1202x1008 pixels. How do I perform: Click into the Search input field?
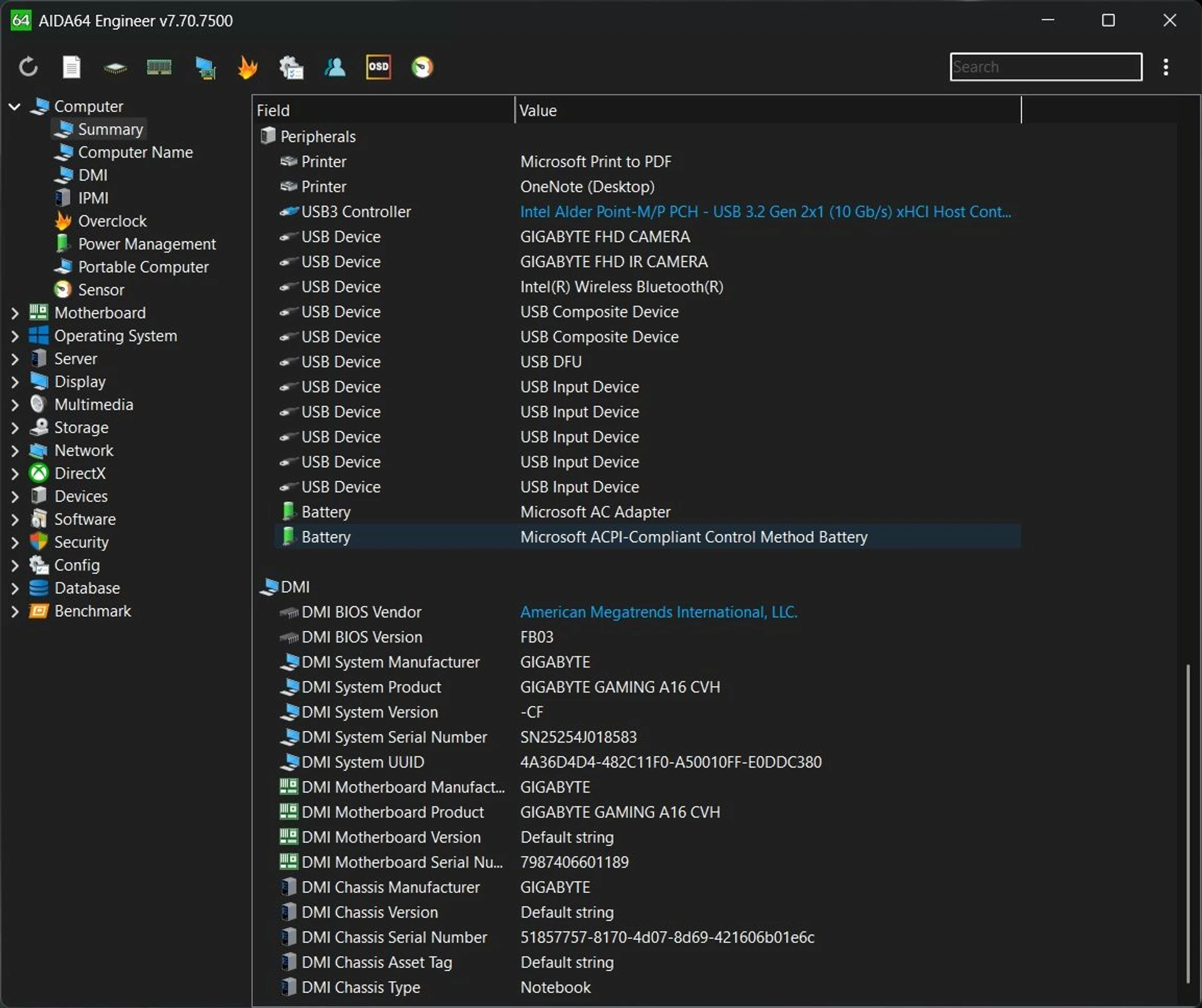tap(1045, 67)
